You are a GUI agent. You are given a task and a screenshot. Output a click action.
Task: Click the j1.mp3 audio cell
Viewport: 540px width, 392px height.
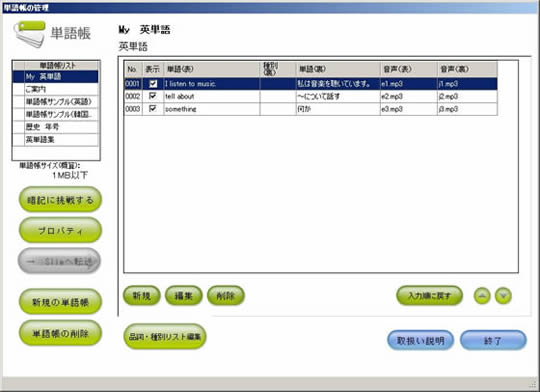(467, 84)
